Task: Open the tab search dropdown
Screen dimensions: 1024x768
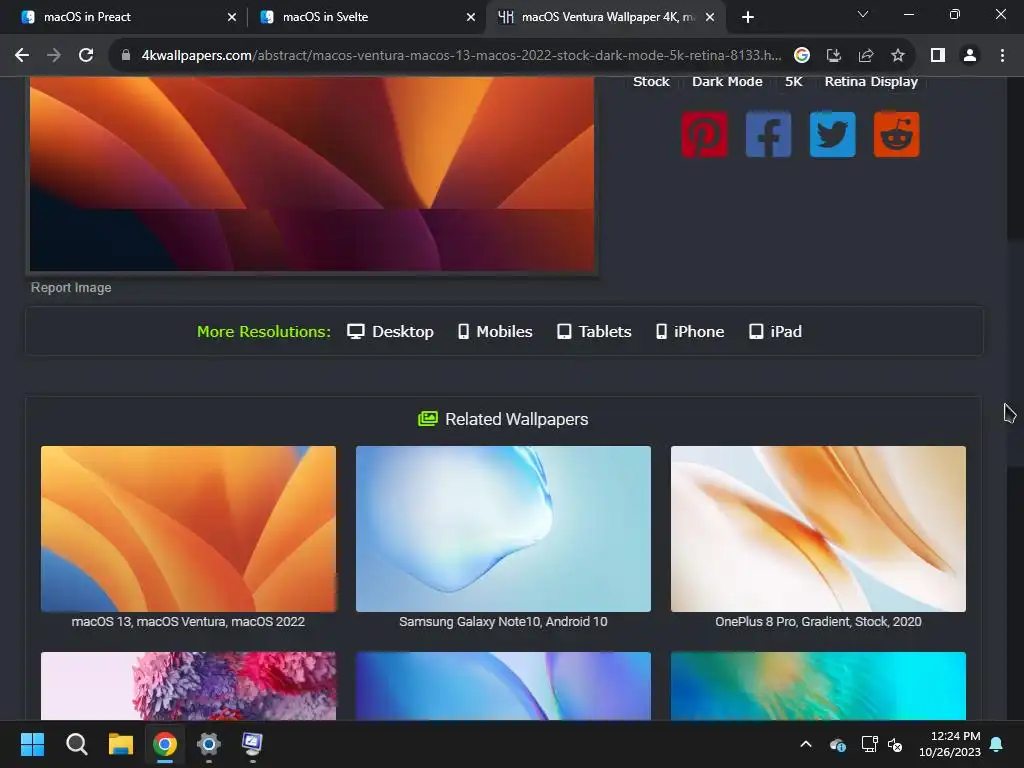Action: [863, 14]
